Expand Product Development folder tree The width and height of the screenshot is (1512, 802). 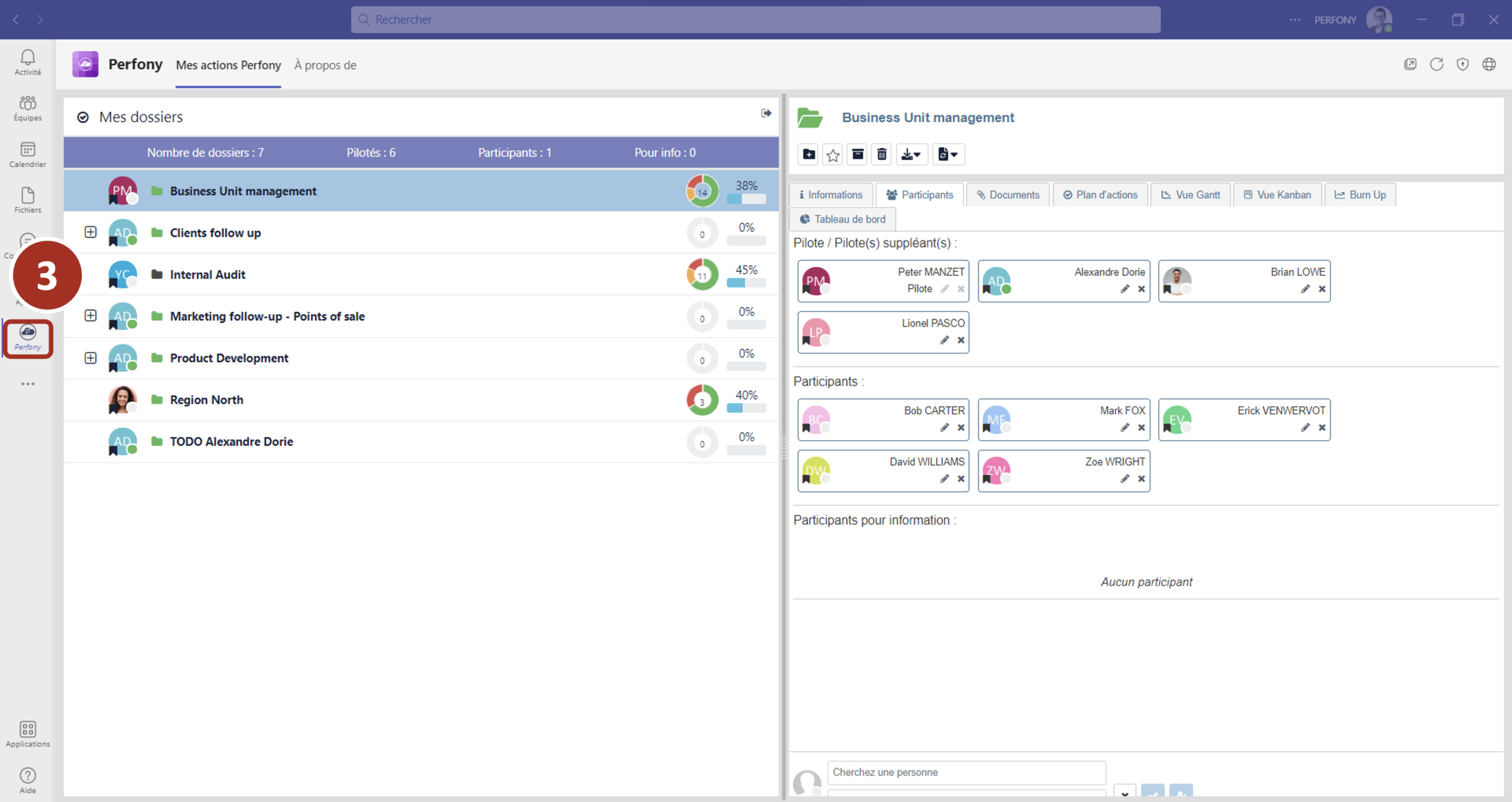(90, 358)
